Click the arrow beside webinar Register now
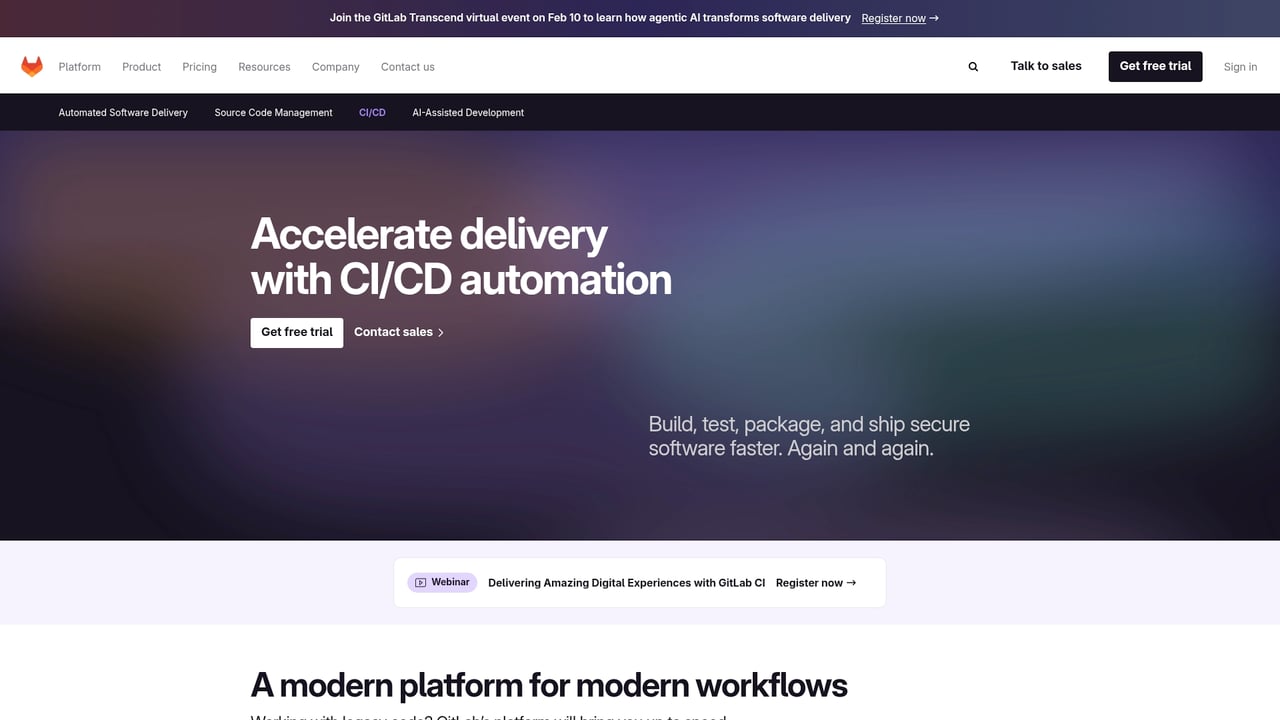1280x720 pixels. 851,582
